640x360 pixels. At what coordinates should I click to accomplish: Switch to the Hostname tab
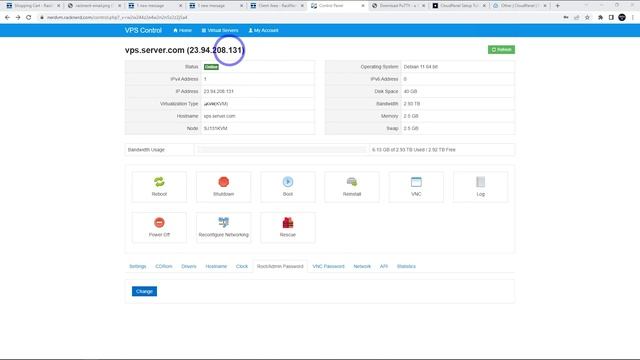[216, 266]
